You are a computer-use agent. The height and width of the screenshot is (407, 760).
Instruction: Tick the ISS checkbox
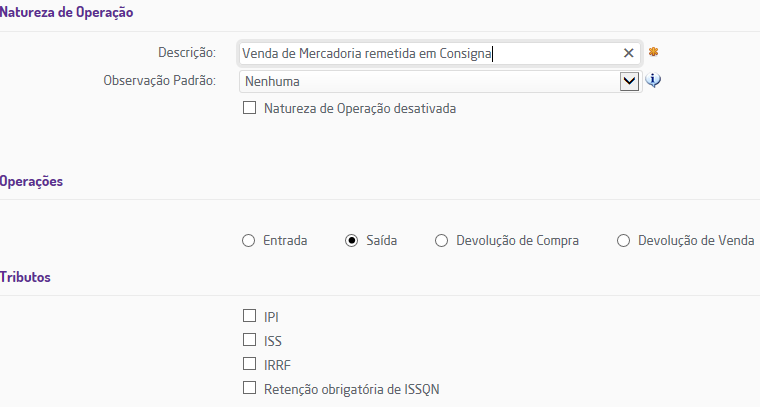[x=250, y=340]
